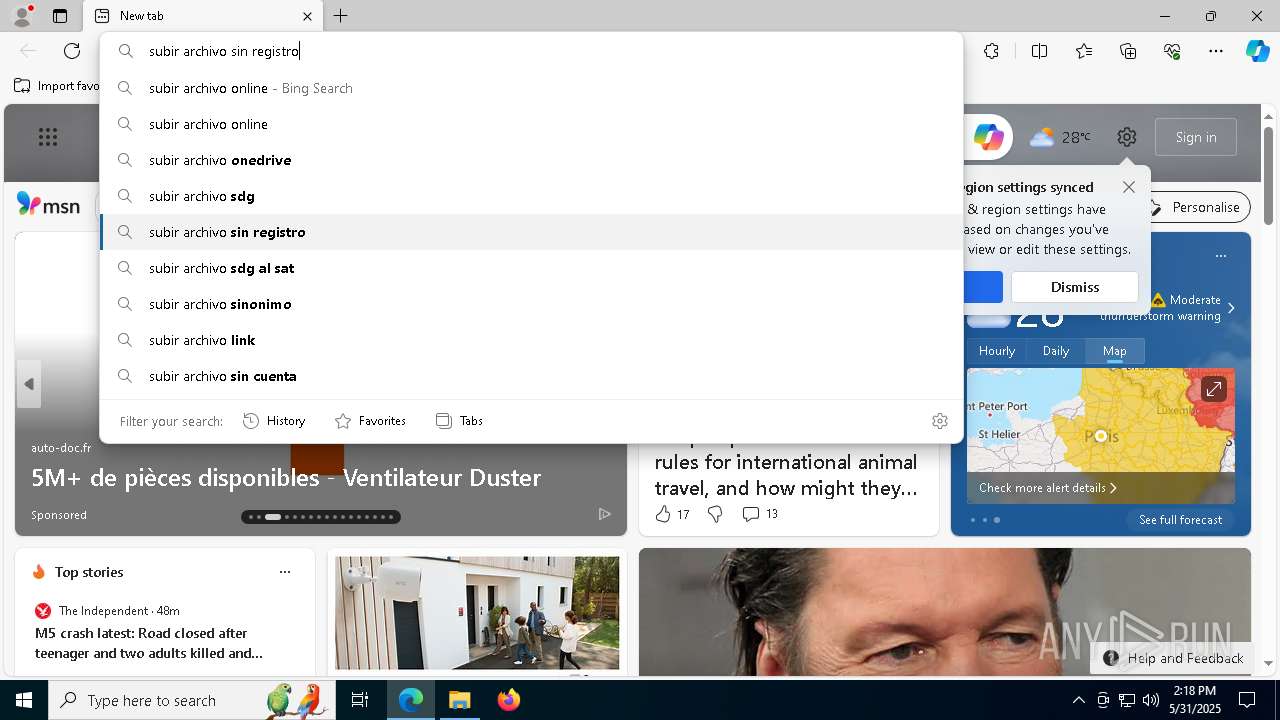
Task: Select suggestion 'subir archivo onedrive'
Action: tap(531, 160)
